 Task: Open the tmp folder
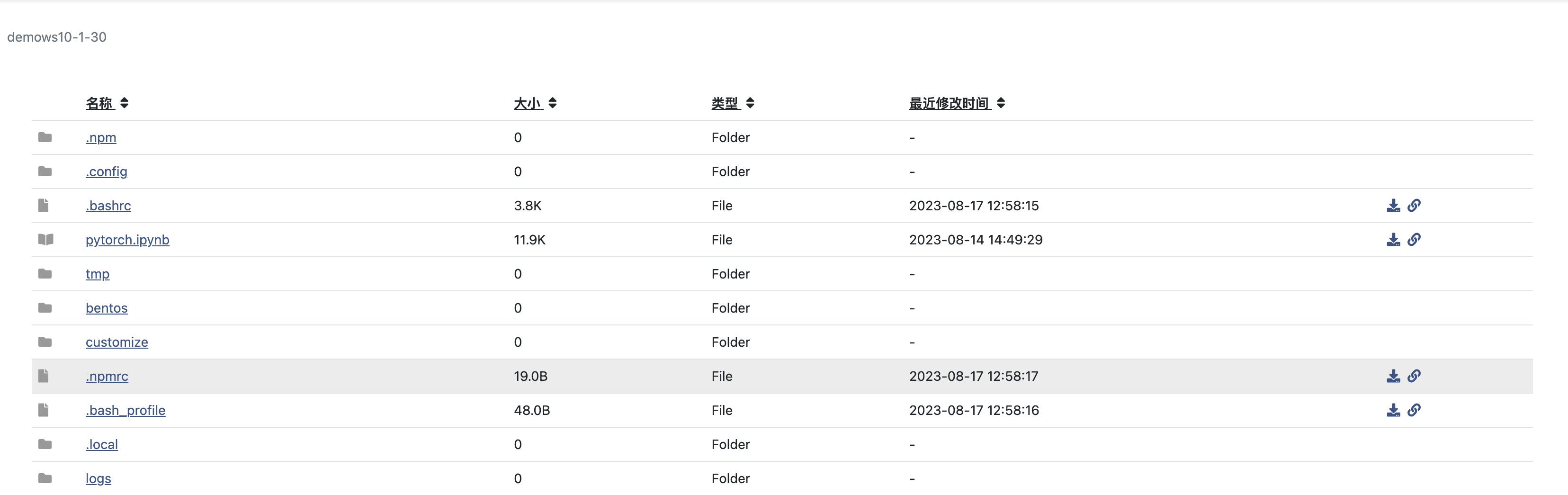click(x=98, y=274)
